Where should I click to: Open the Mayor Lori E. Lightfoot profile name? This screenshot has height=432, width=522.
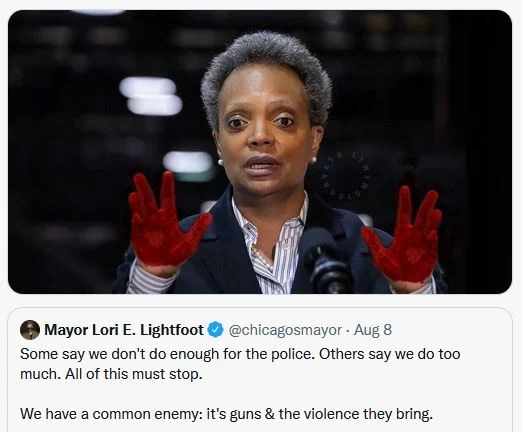[x=124, y=330]
